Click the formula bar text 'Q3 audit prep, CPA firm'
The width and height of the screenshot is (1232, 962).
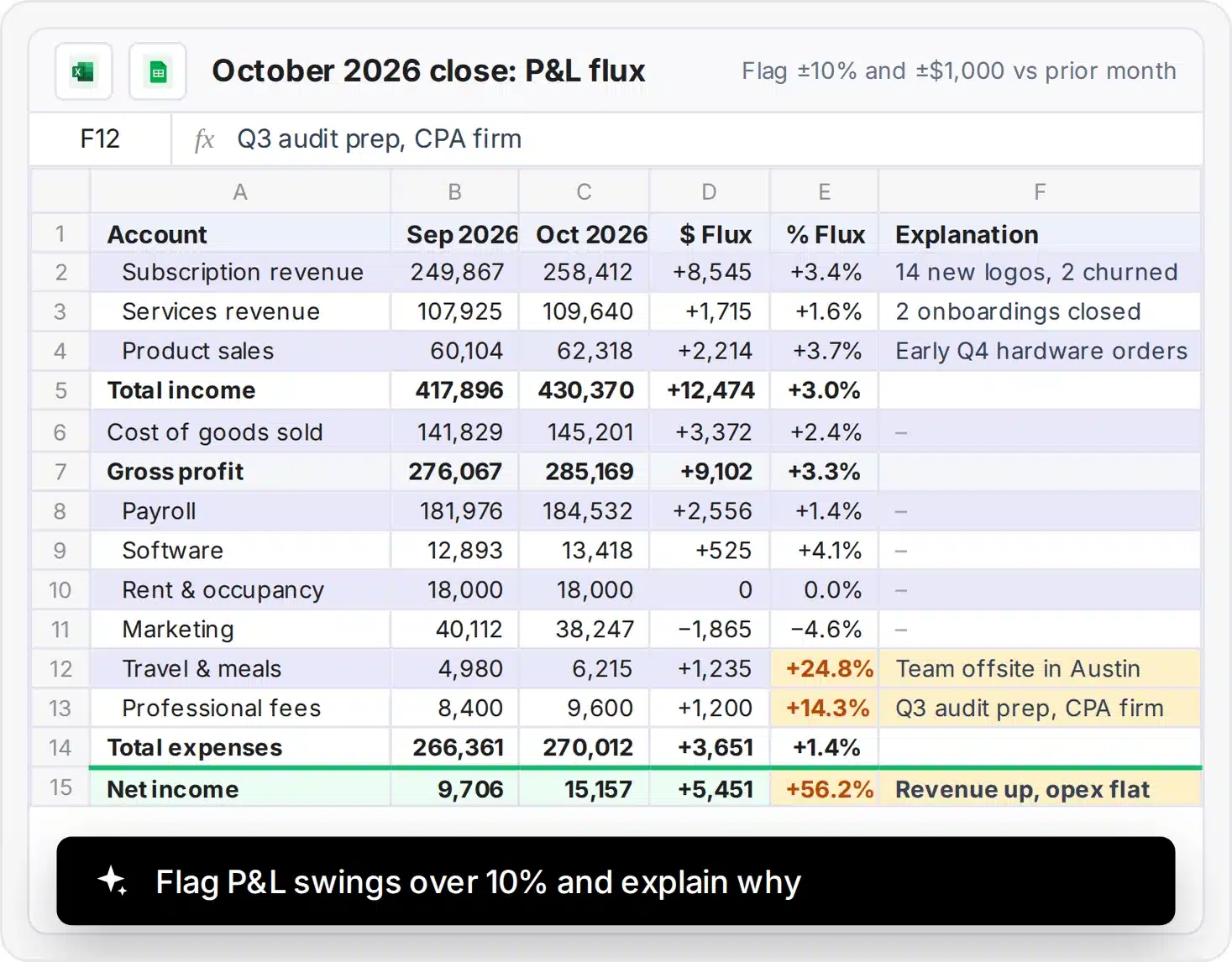coord(380,139)
